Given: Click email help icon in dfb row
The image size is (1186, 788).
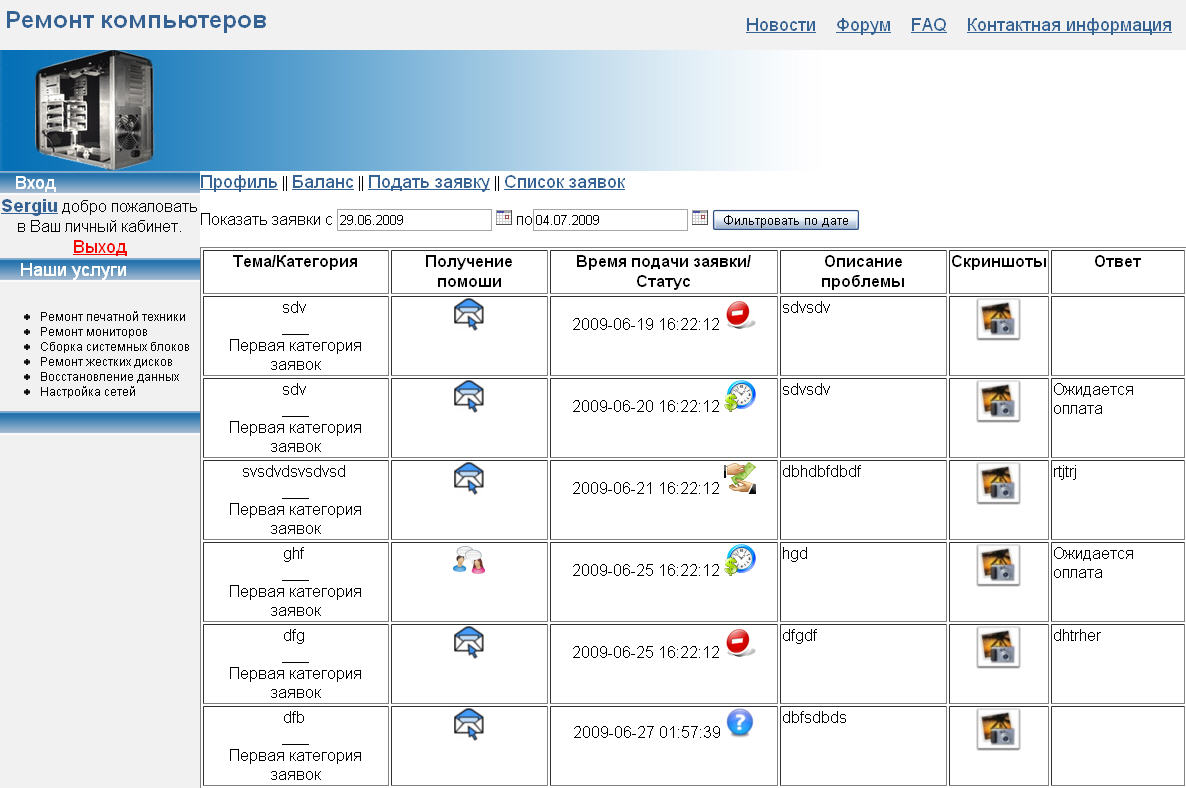Looking at the screenshot, I should pos(469,724).
